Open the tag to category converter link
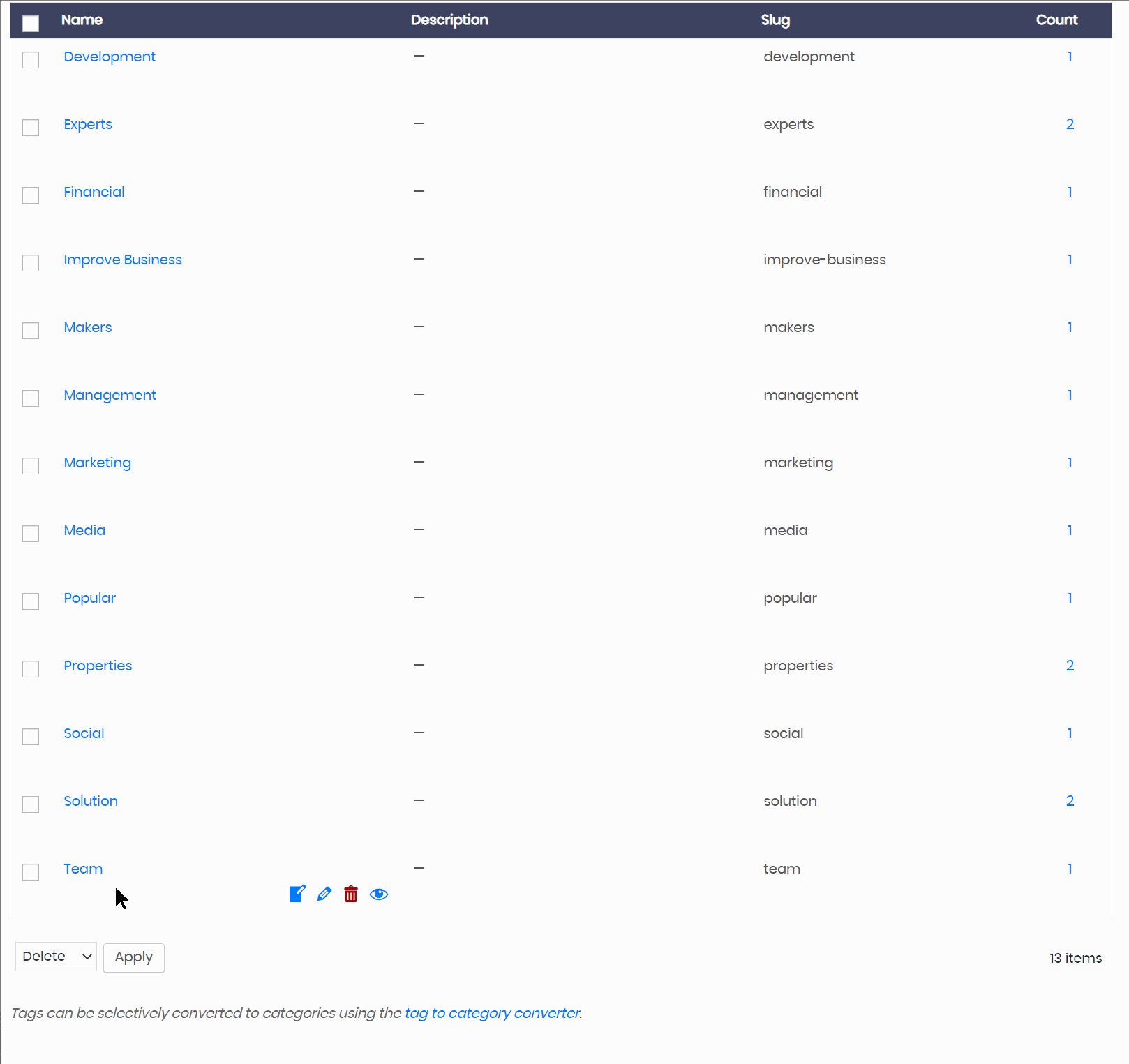 pyautogui.click(x=492, y=1013)
